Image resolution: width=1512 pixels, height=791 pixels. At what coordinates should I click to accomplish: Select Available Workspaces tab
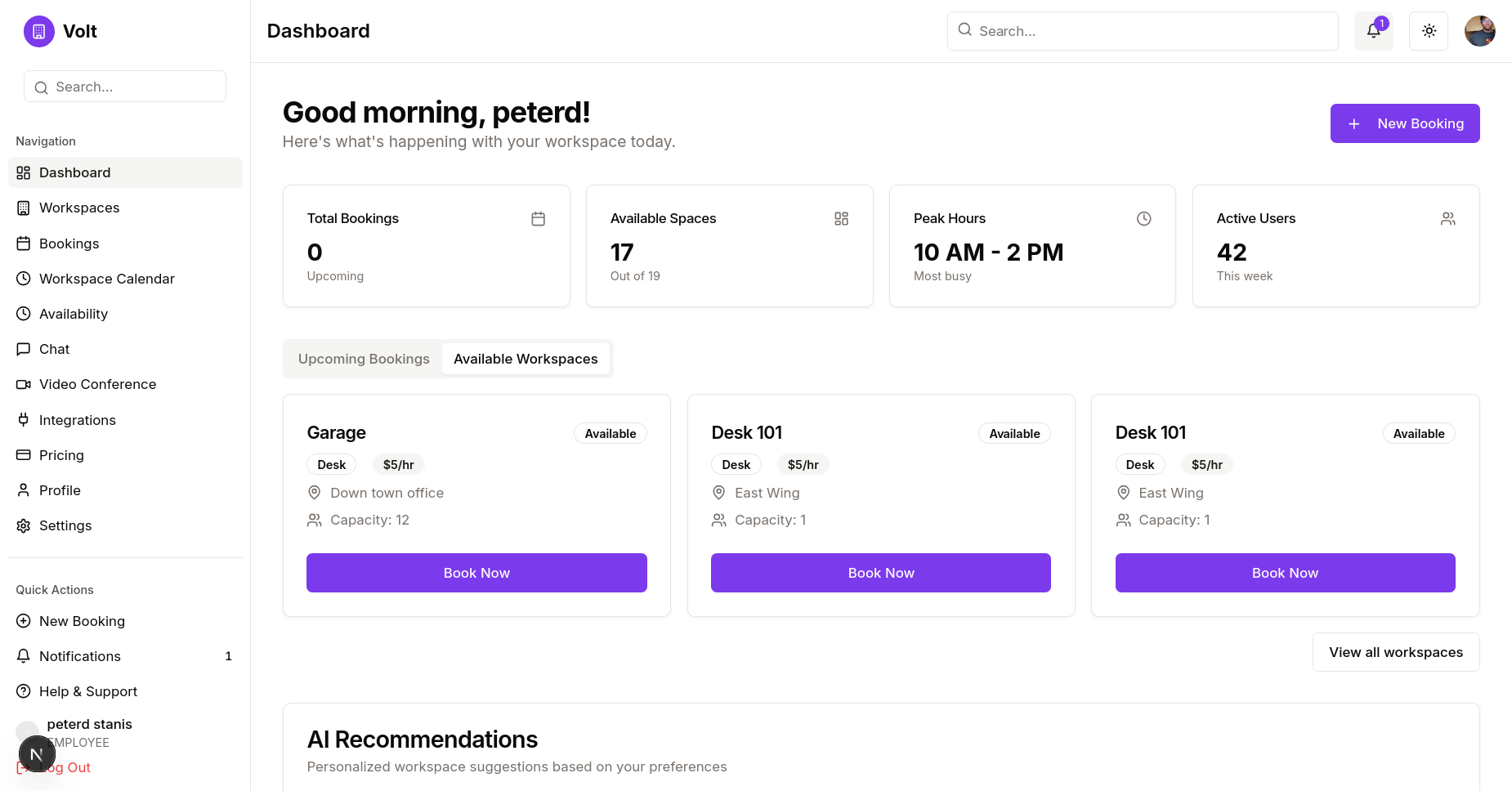tap(526, 359)
